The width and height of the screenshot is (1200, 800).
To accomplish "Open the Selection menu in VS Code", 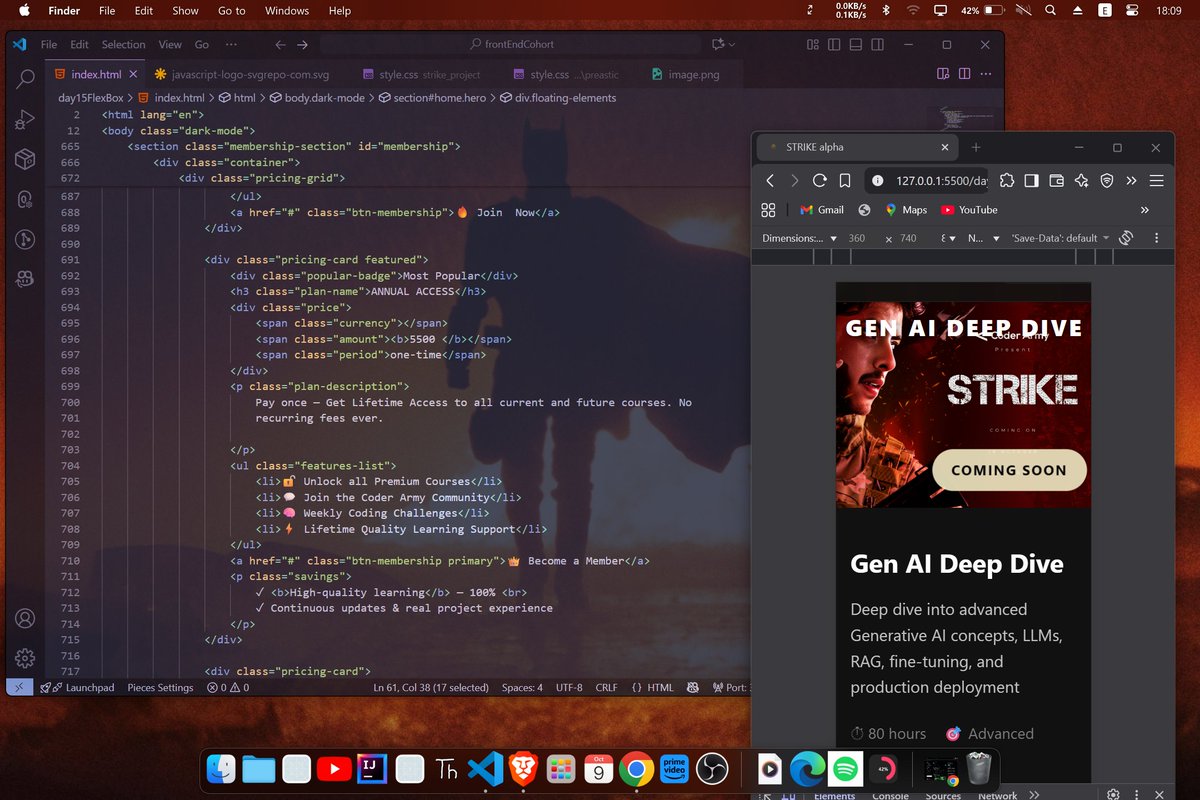I will (x=123, y=45).
